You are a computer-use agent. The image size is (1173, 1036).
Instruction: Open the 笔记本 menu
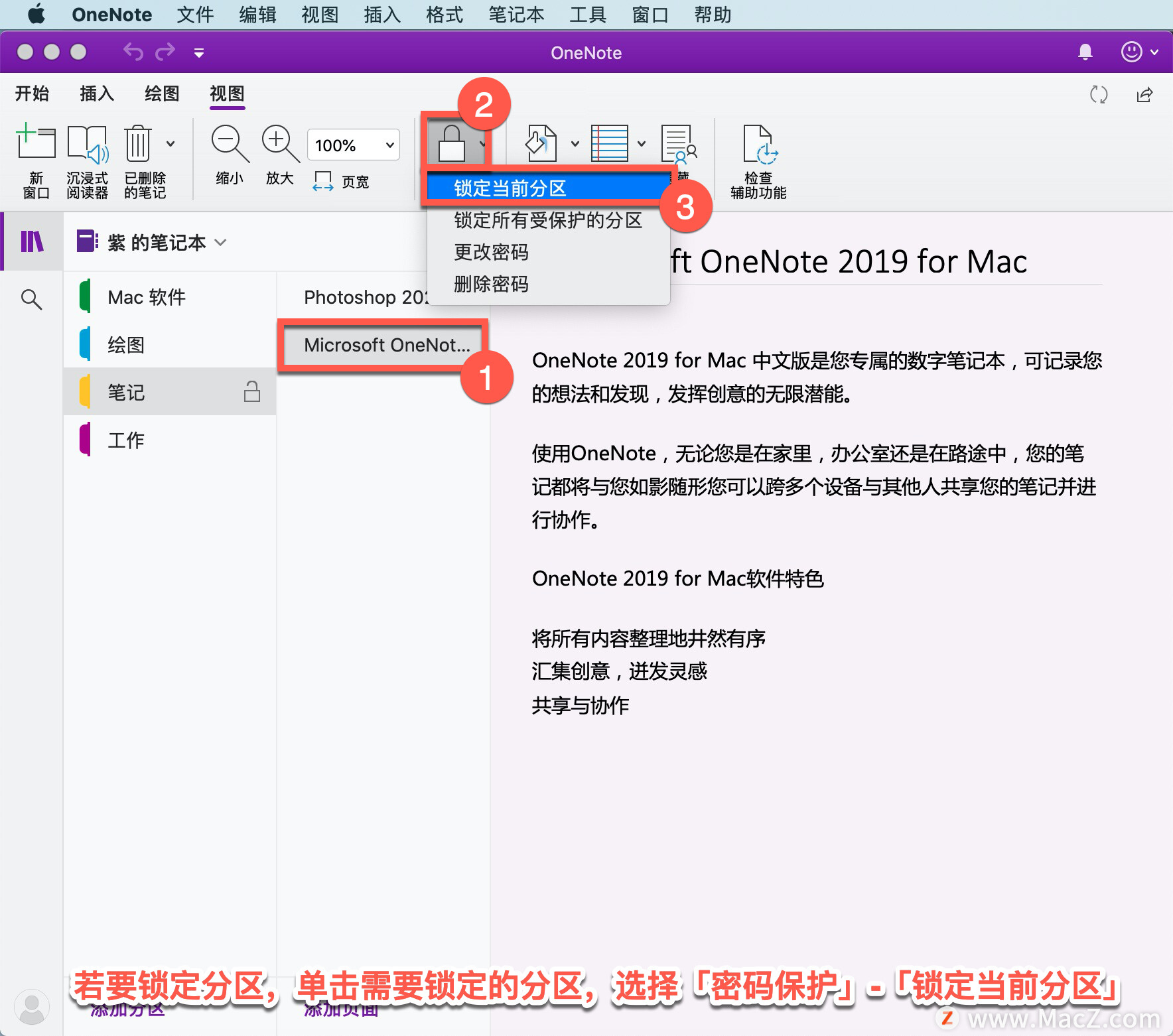(x=516, y=14)
